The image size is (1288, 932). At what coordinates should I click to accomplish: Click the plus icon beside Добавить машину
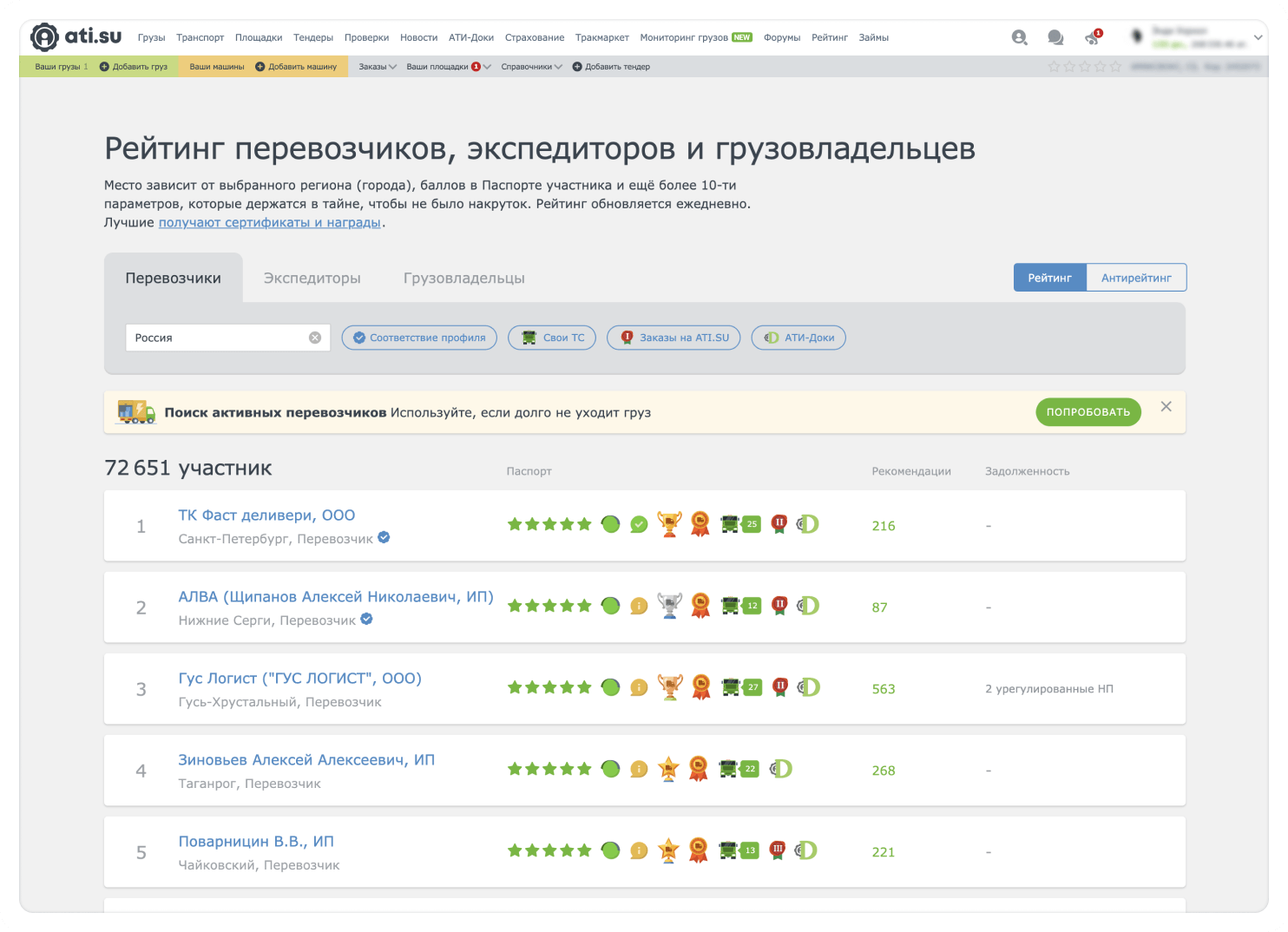tap(260, 67)
